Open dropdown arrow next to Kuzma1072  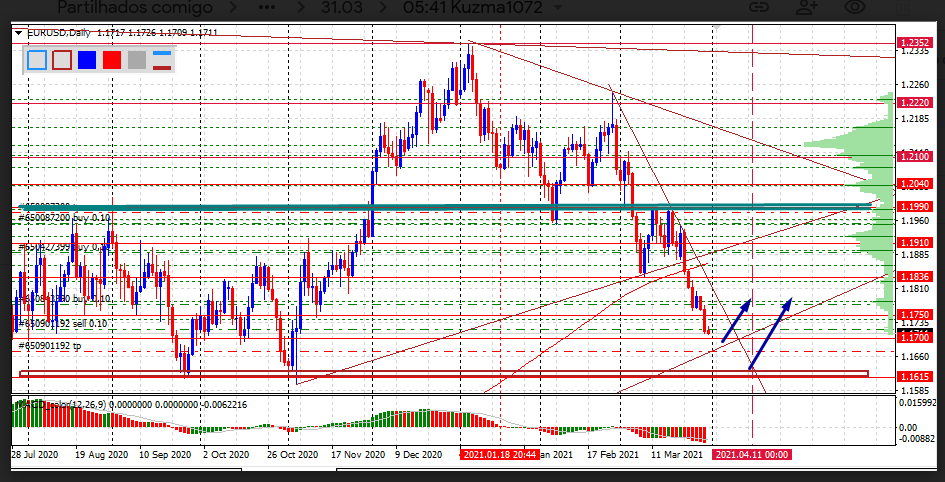click(557, 8)
